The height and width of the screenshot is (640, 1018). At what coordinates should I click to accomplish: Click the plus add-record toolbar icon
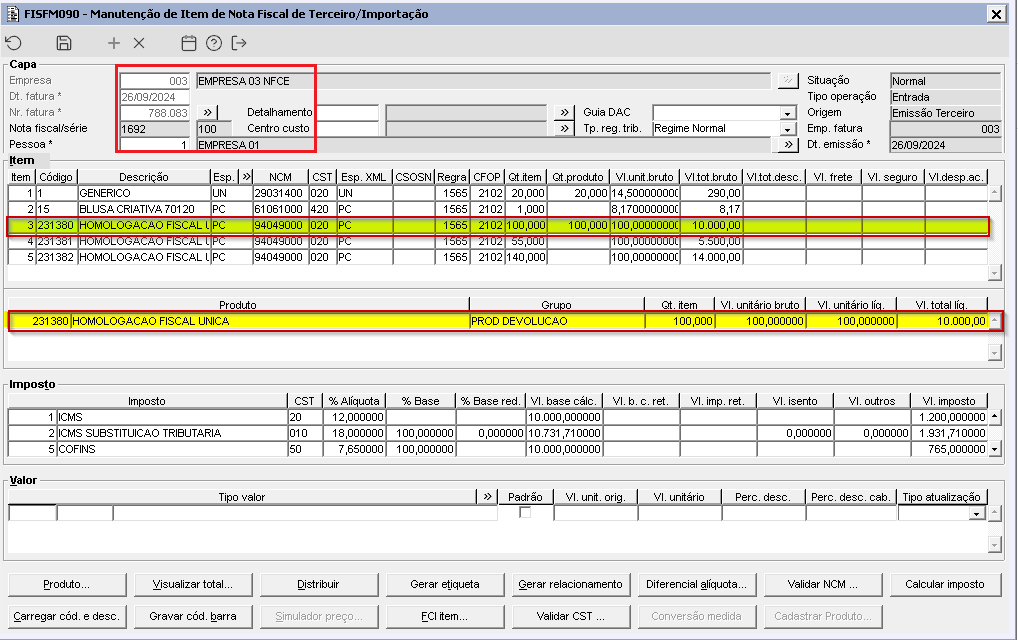pyautogui.click(x=114, y=43)
